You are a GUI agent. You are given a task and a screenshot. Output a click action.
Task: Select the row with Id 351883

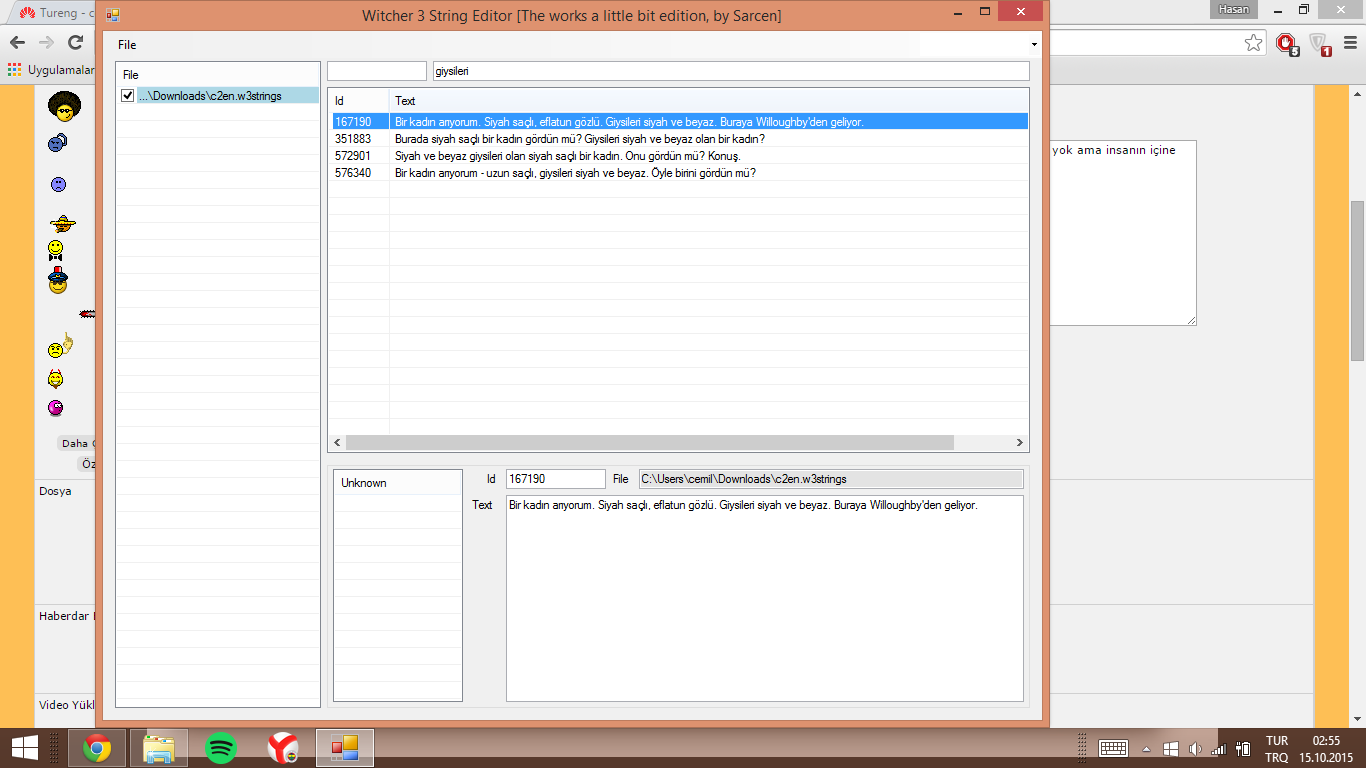[678, 139]
